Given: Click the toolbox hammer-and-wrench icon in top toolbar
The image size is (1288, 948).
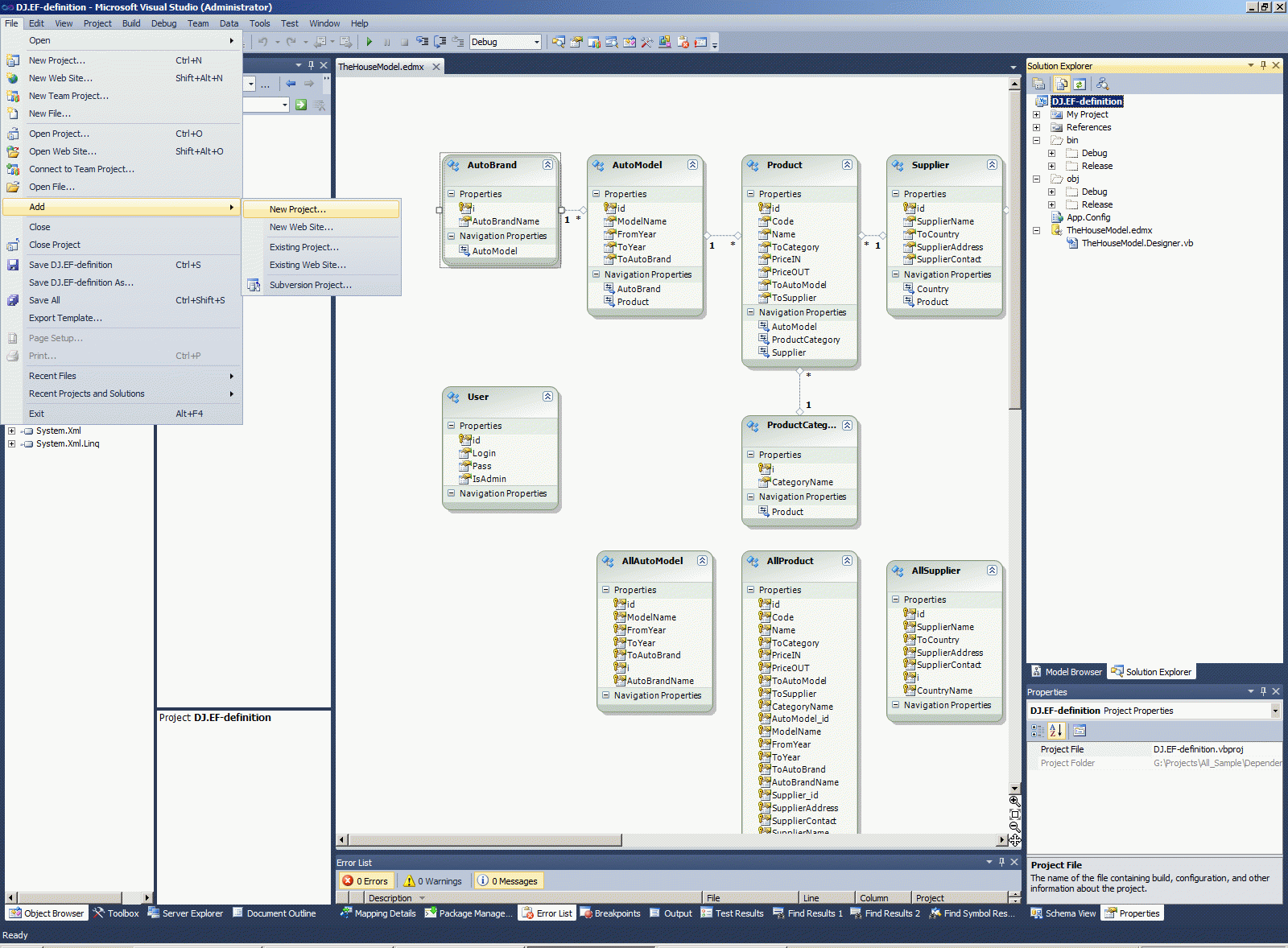Looking at the screenshot, I should pos(646,42).
